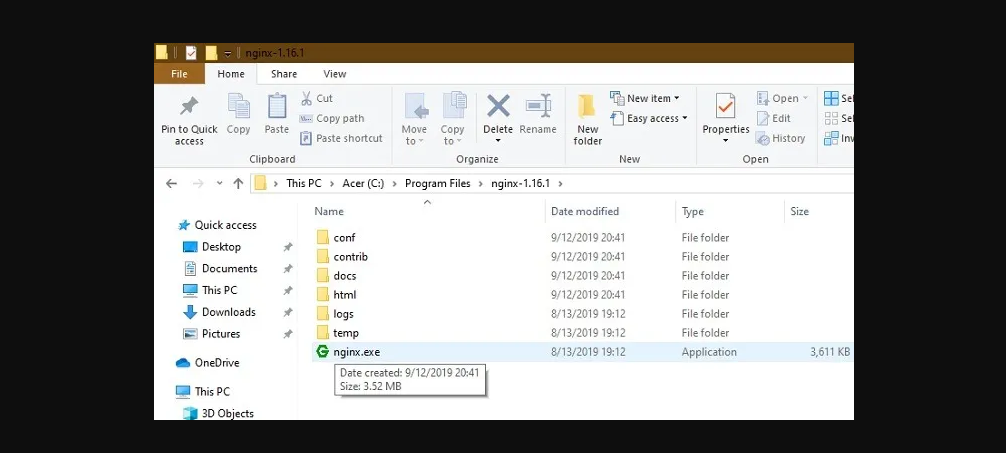Switch to the Home tab

231,74
